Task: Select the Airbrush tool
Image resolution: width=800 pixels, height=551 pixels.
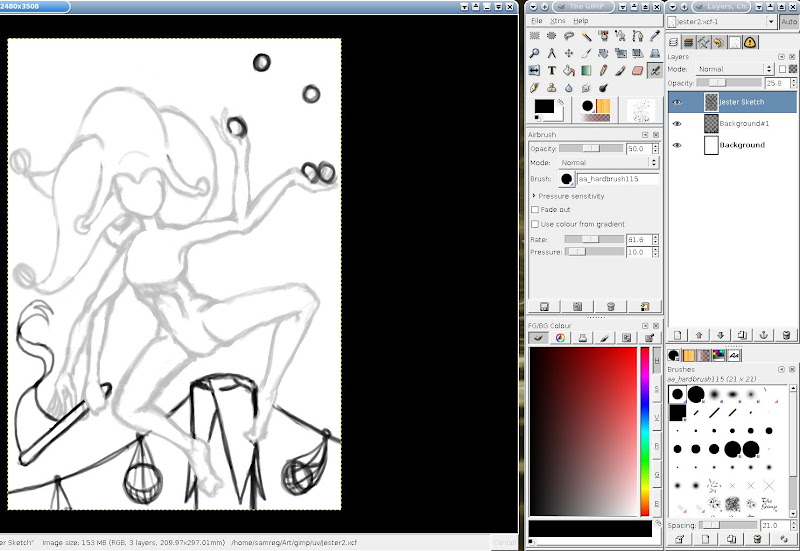Action: [x=655, y=70]
